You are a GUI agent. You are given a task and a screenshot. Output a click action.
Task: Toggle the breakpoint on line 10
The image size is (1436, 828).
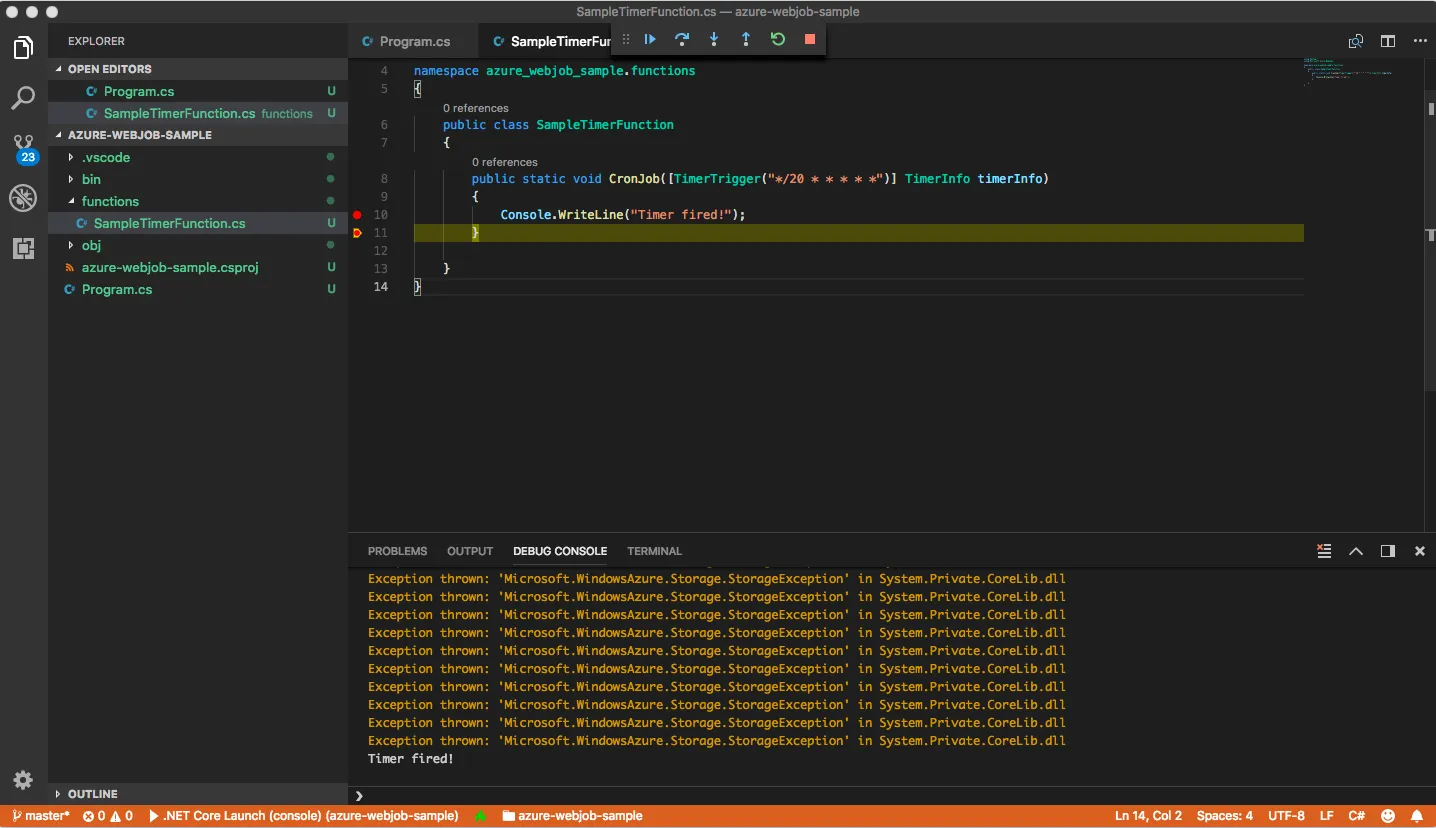click(357, 214)
